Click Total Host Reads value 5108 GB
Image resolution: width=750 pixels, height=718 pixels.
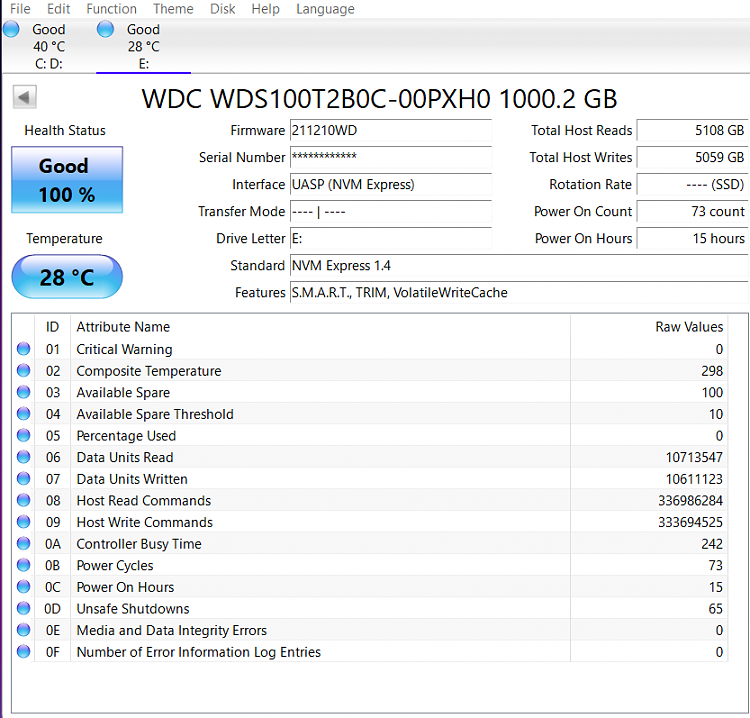[x=693, y=131]
